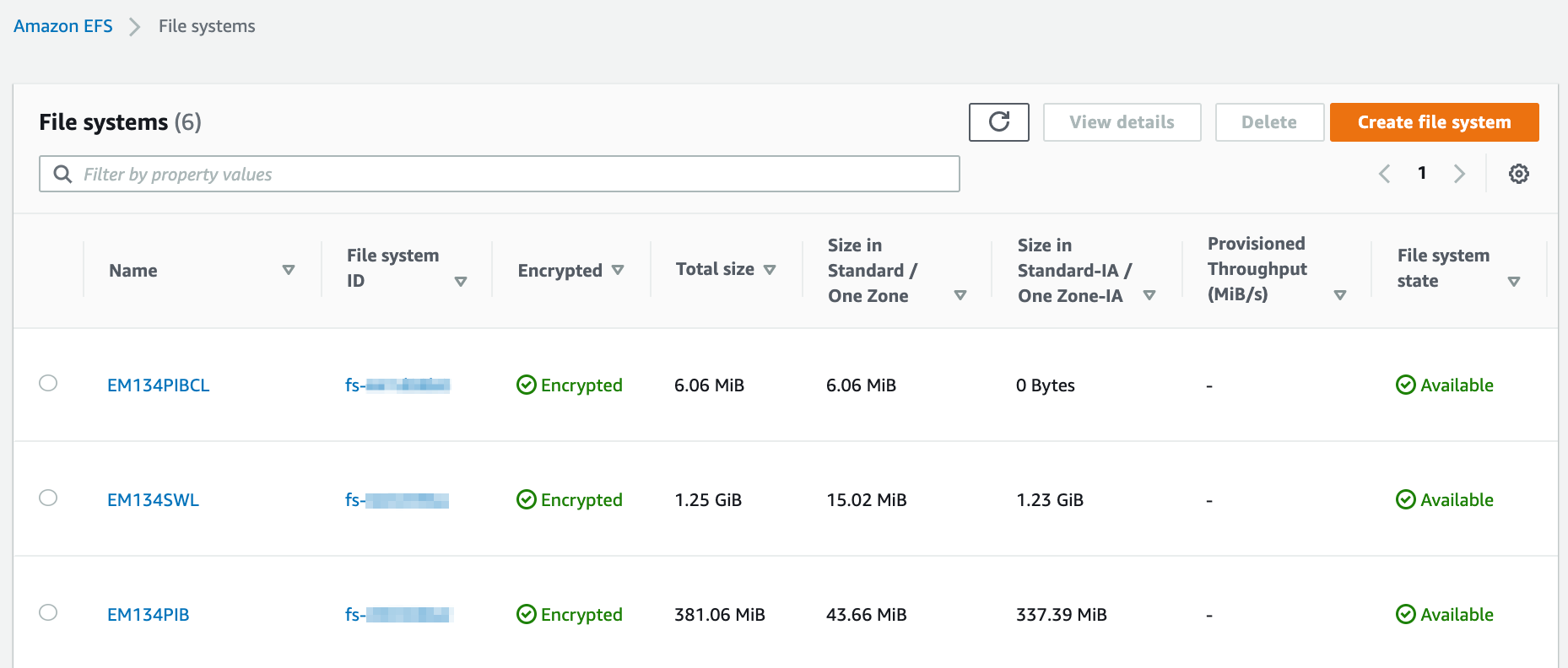The width and height of the screenshot is (1568, 668).
Task: Sort by Encrypted column arrow
Action: tap(618, 270)
